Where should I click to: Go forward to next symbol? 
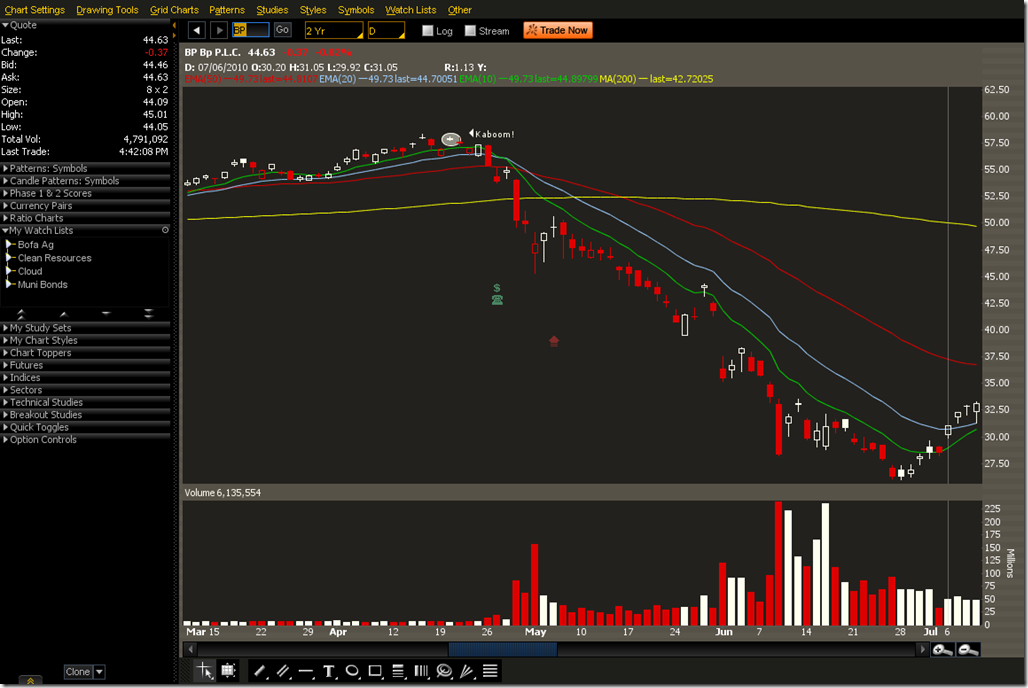pyautogui.click(x=219, y=30)
